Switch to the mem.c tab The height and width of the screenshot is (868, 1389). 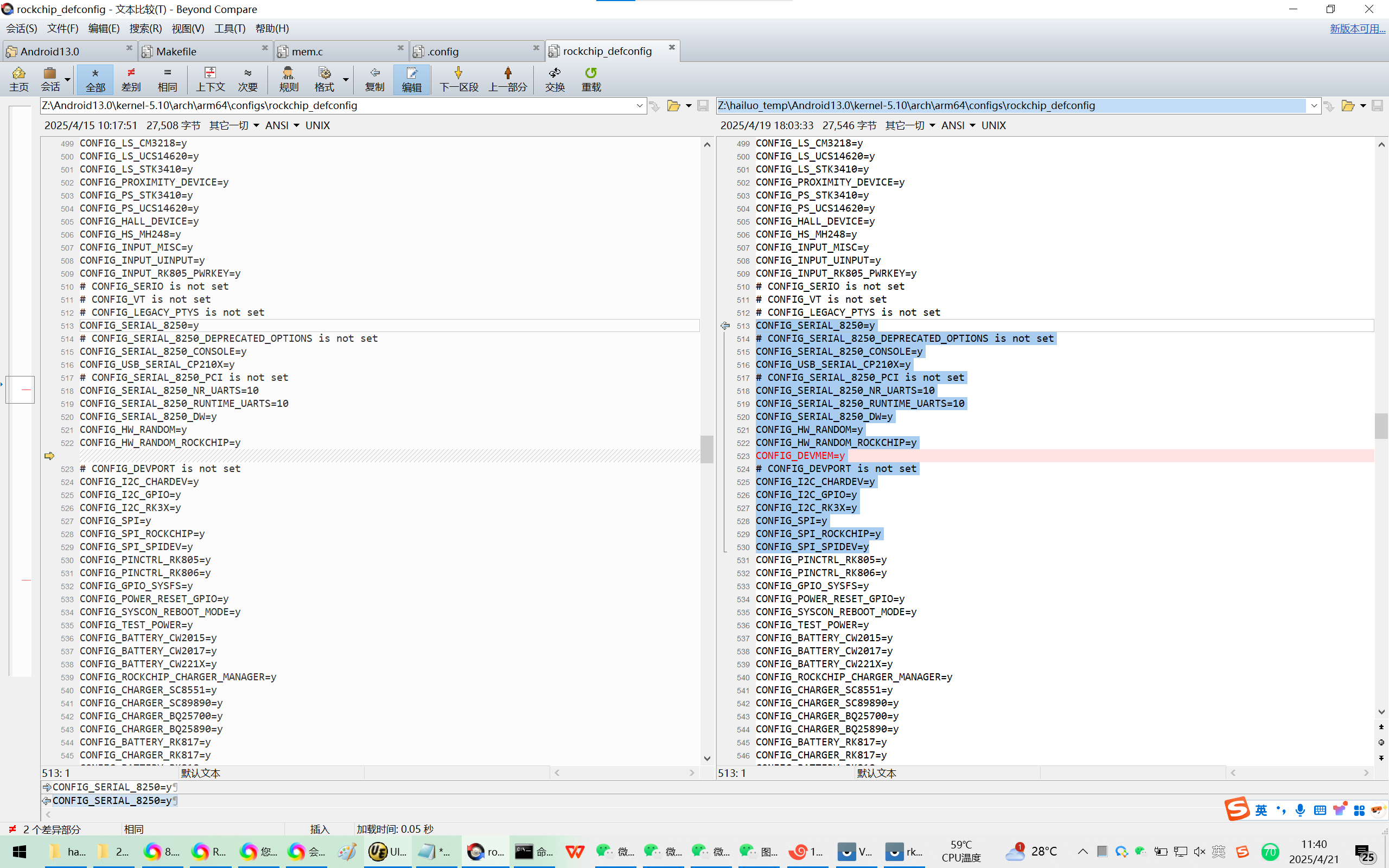(308, 52)
